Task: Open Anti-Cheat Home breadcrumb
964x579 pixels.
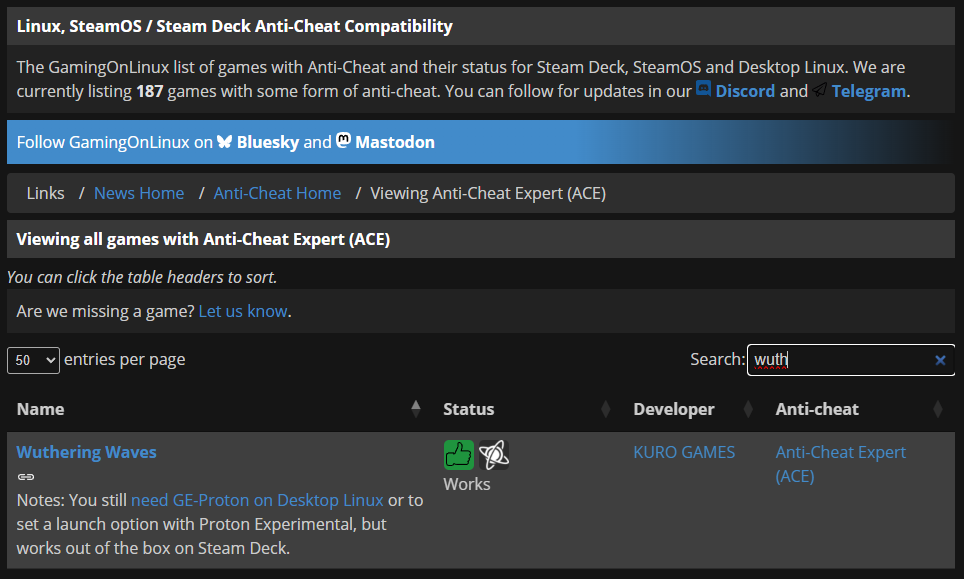Action: point(277,193)
